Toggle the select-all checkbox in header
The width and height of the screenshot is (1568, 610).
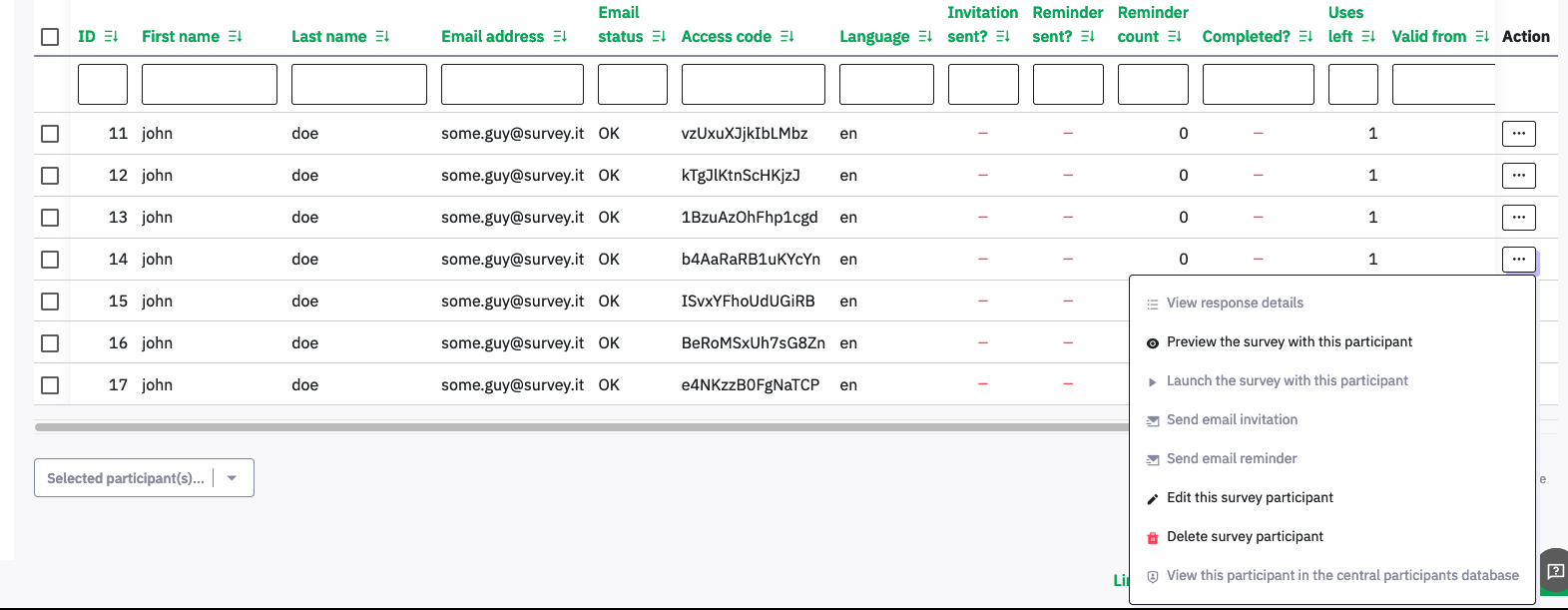click(50, 37)
